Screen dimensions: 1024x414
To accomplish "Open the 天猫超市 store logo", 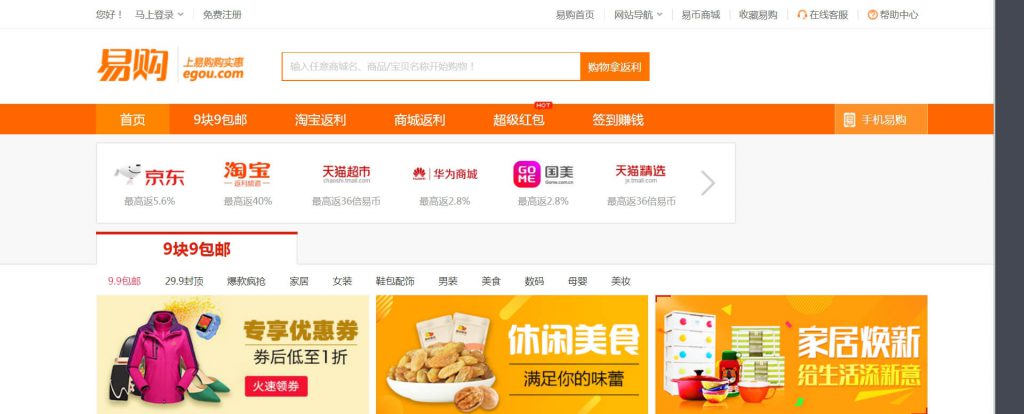I will click(346, 174).
